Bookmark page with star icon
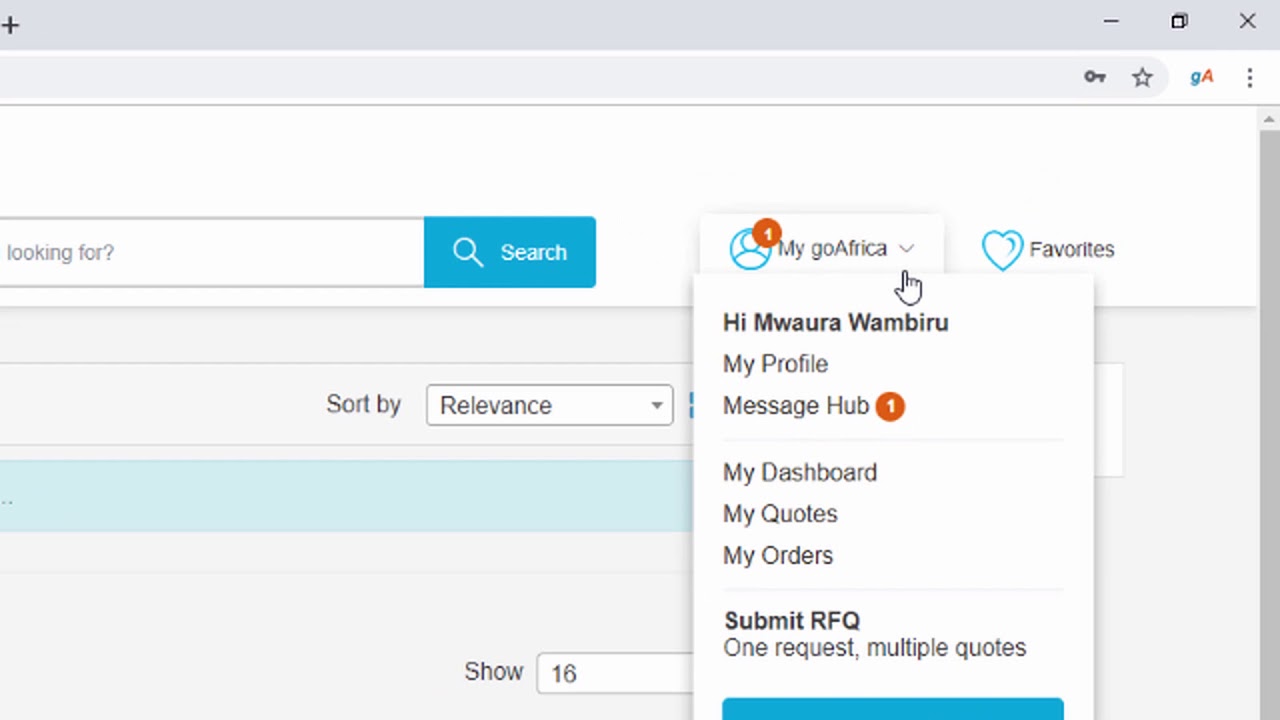Image resolution: width=1280 pixels, height=720 pixels. (1142, 77)
